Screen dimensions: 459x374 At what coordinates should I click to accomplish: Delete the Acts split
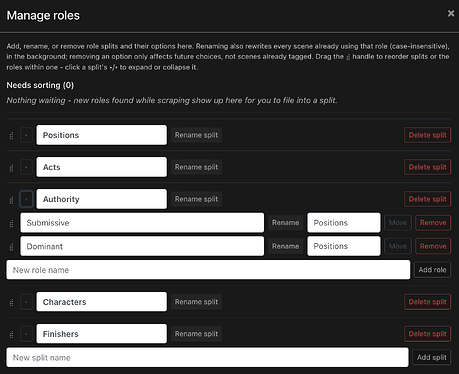point(427,167)
